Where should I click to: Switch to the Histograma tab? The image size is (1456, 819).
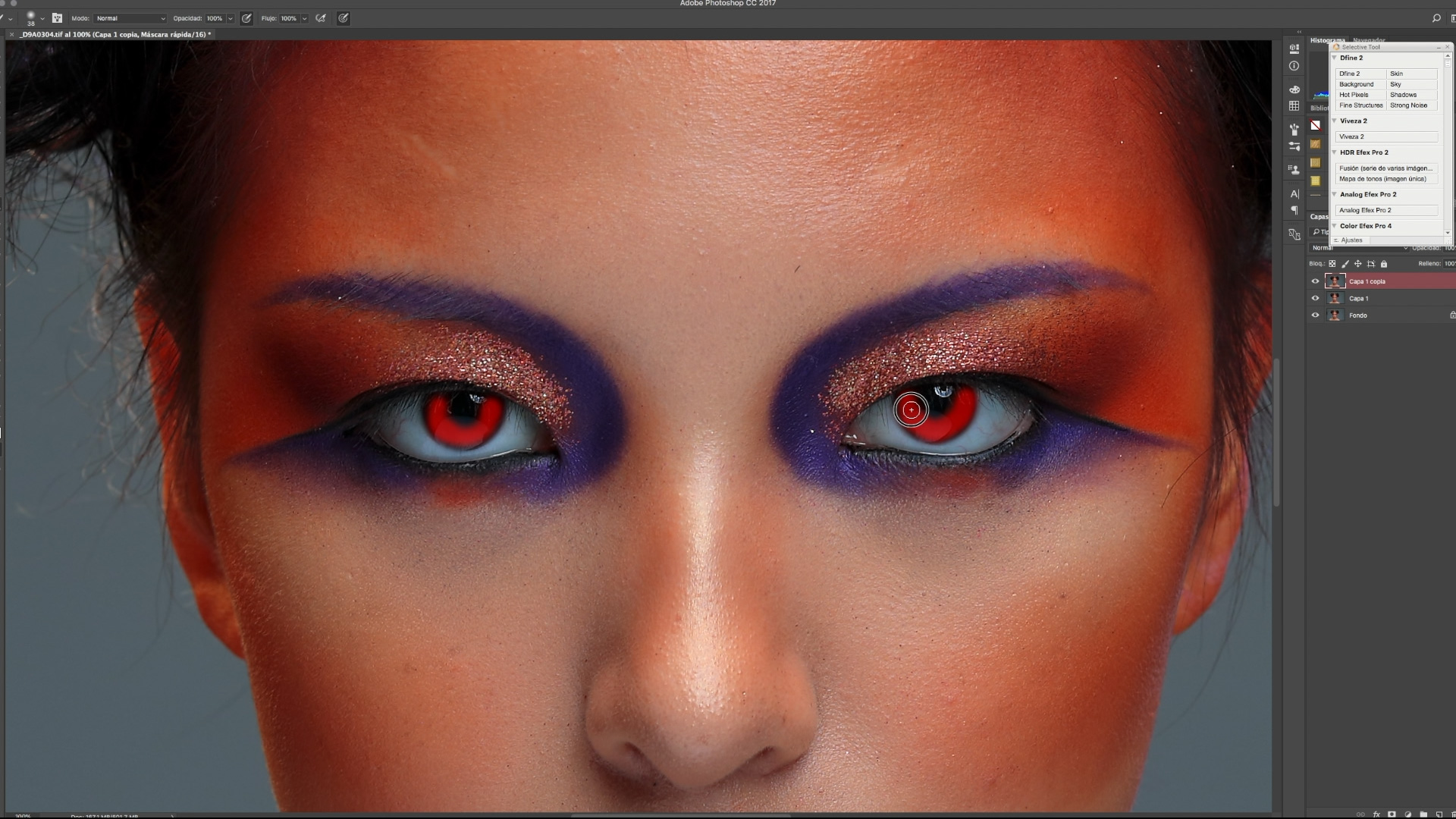point(1327,40)
